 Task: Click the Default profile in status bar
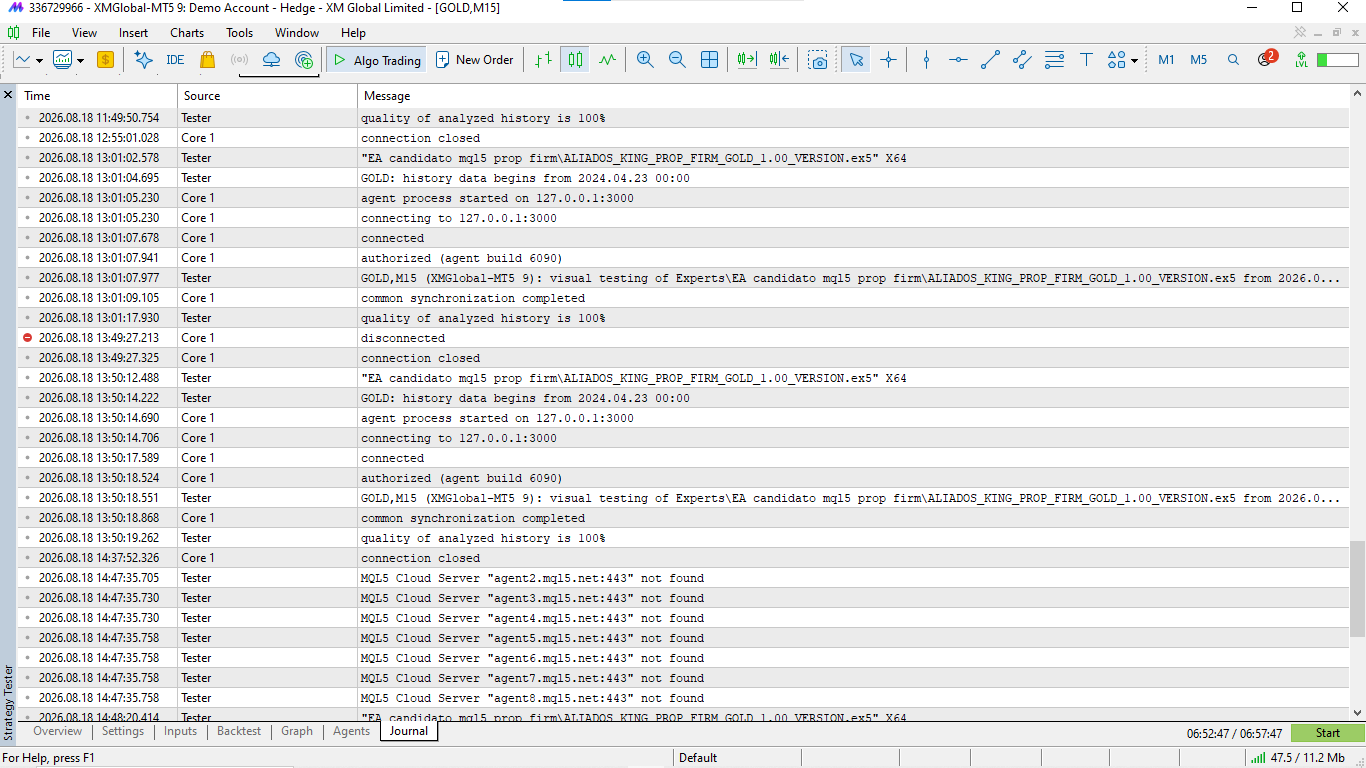698,758
